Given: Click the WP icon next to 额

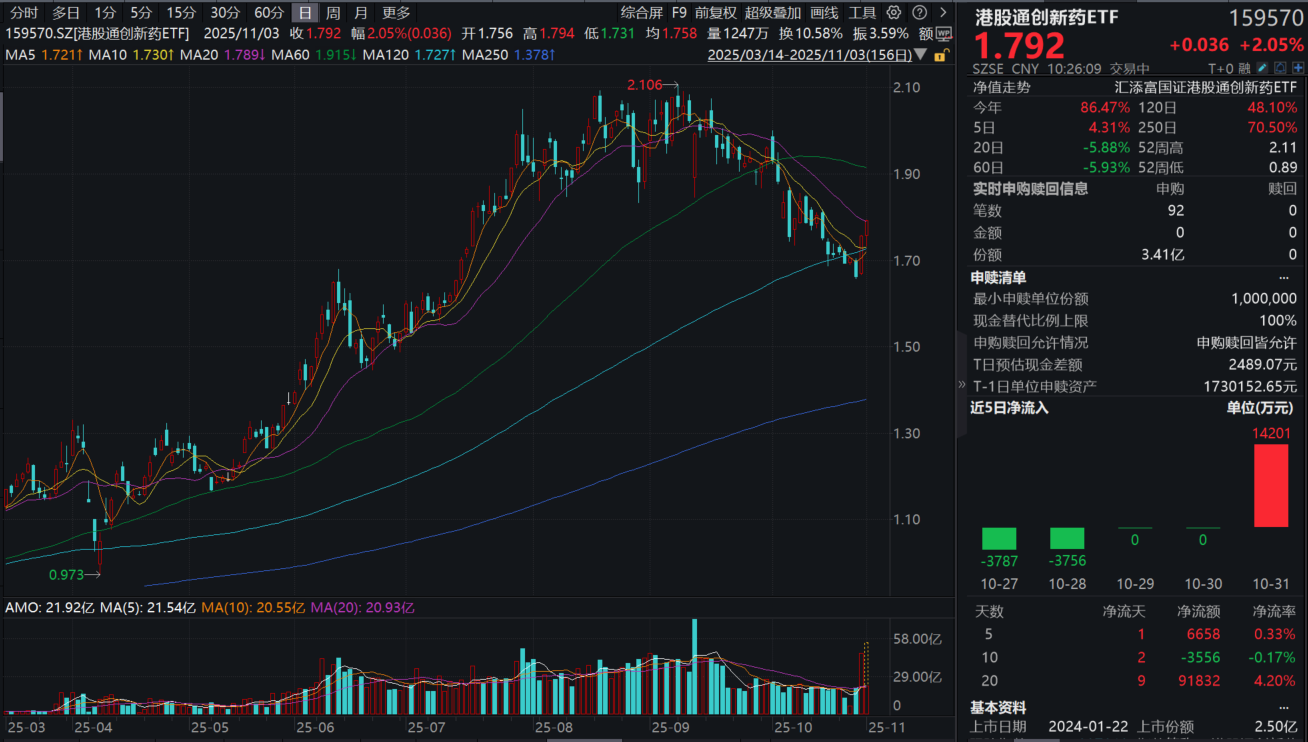Looking at the screenshot, I should tap(943, 34).
